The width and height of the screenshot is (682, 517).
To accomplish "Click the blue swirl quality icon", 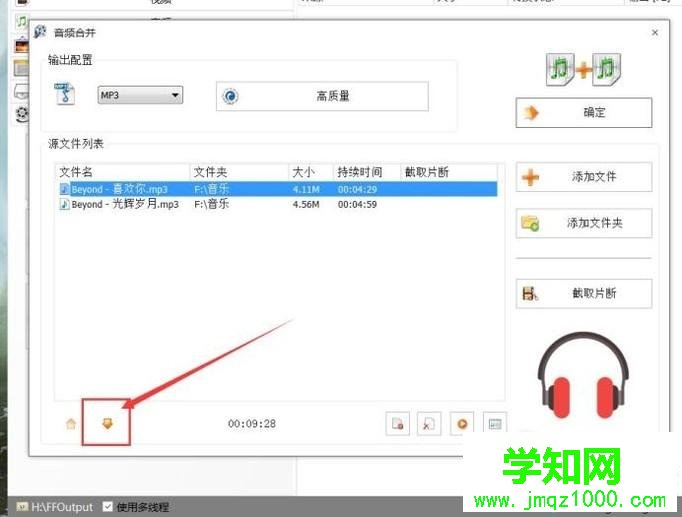I will (x=230, y=96).
